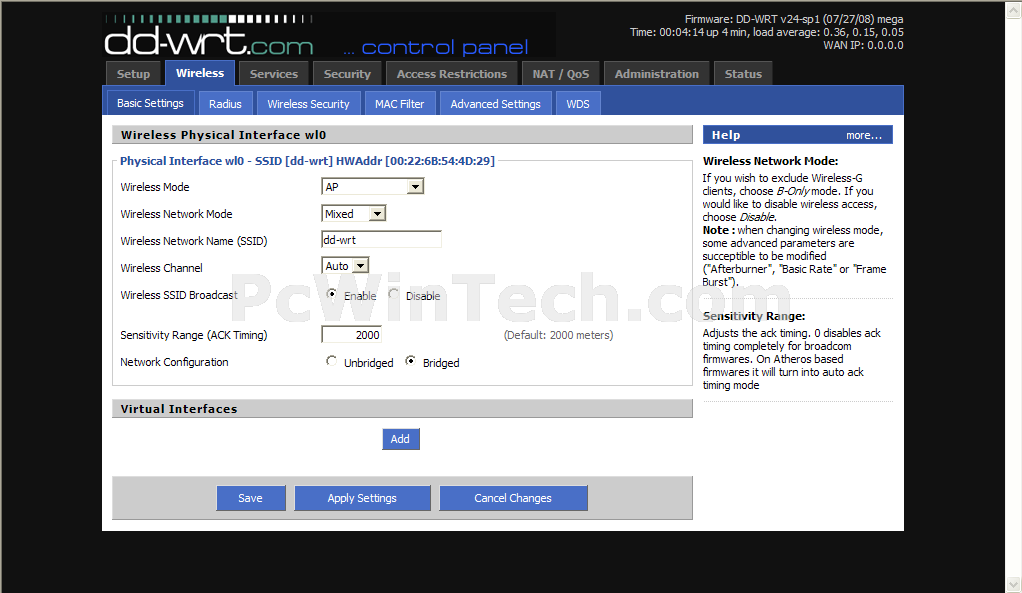The width and height of the screenshot is (1022, 593).
Task: Click the Virtual Interfaces heading
Action: pos(179,409)
